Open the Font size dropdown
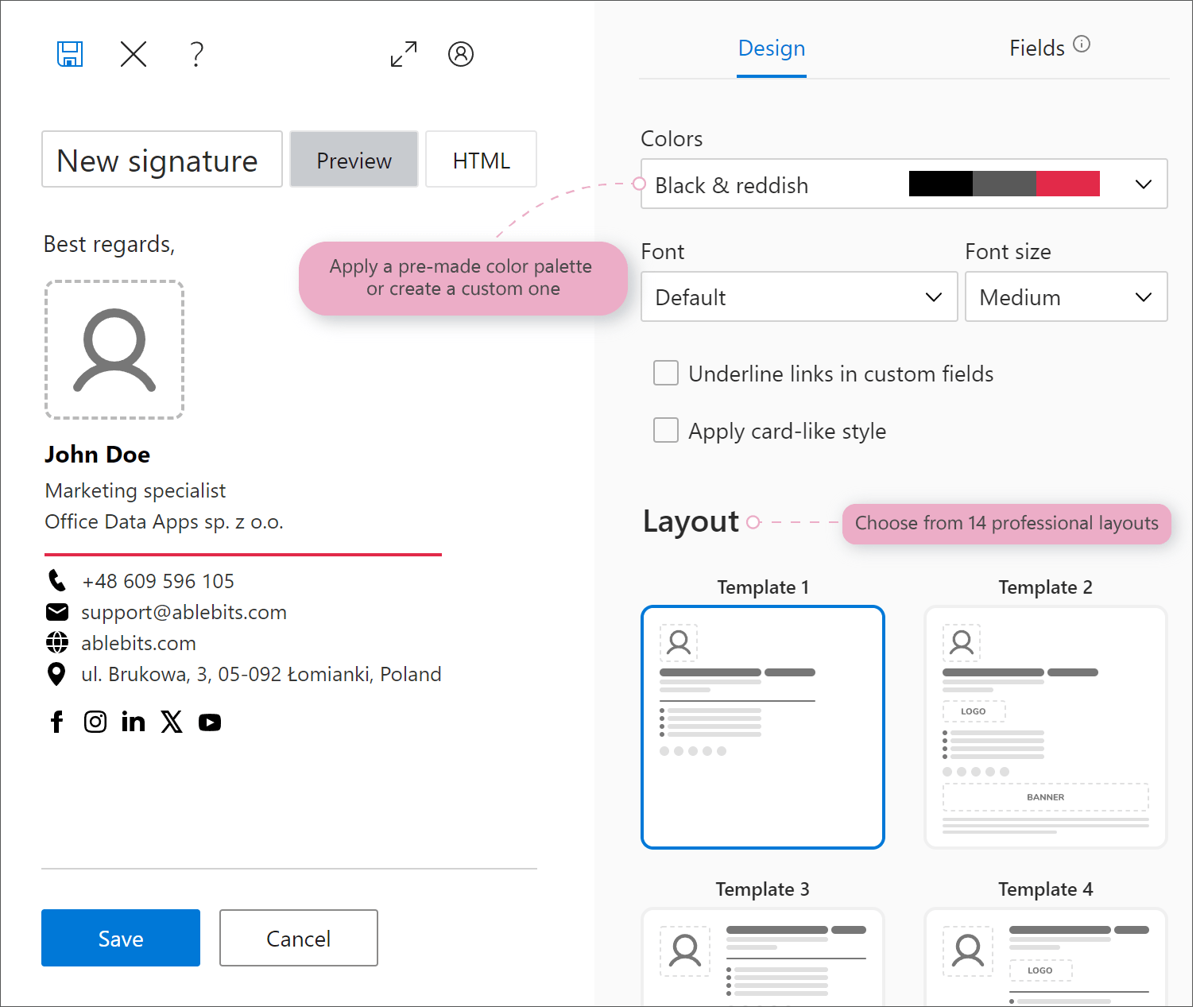The width and height of the screenshot is (1204, 1007). (x=1067, y=297)
